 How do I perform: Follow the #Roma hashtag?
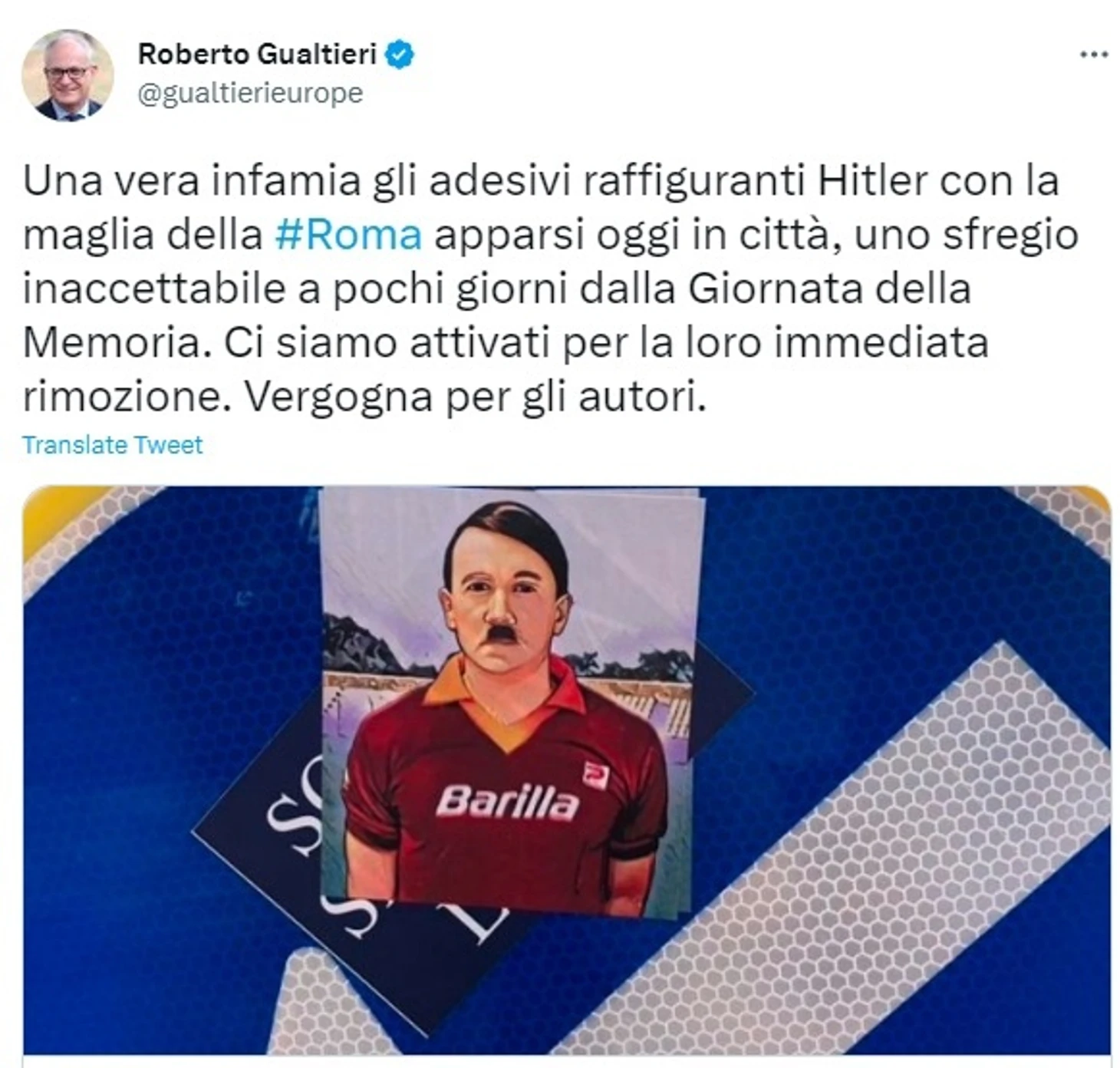(348, 235)
